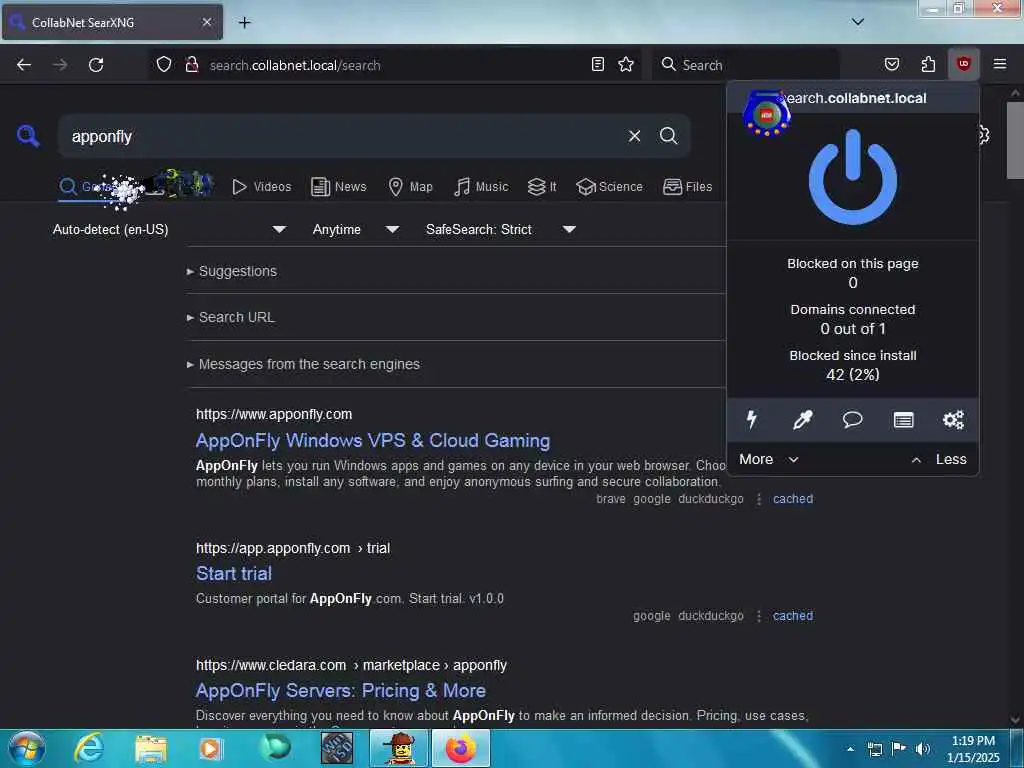Open Windows Start menu orb
This screenshot has width=1024, height=768.
click(26, 748)
